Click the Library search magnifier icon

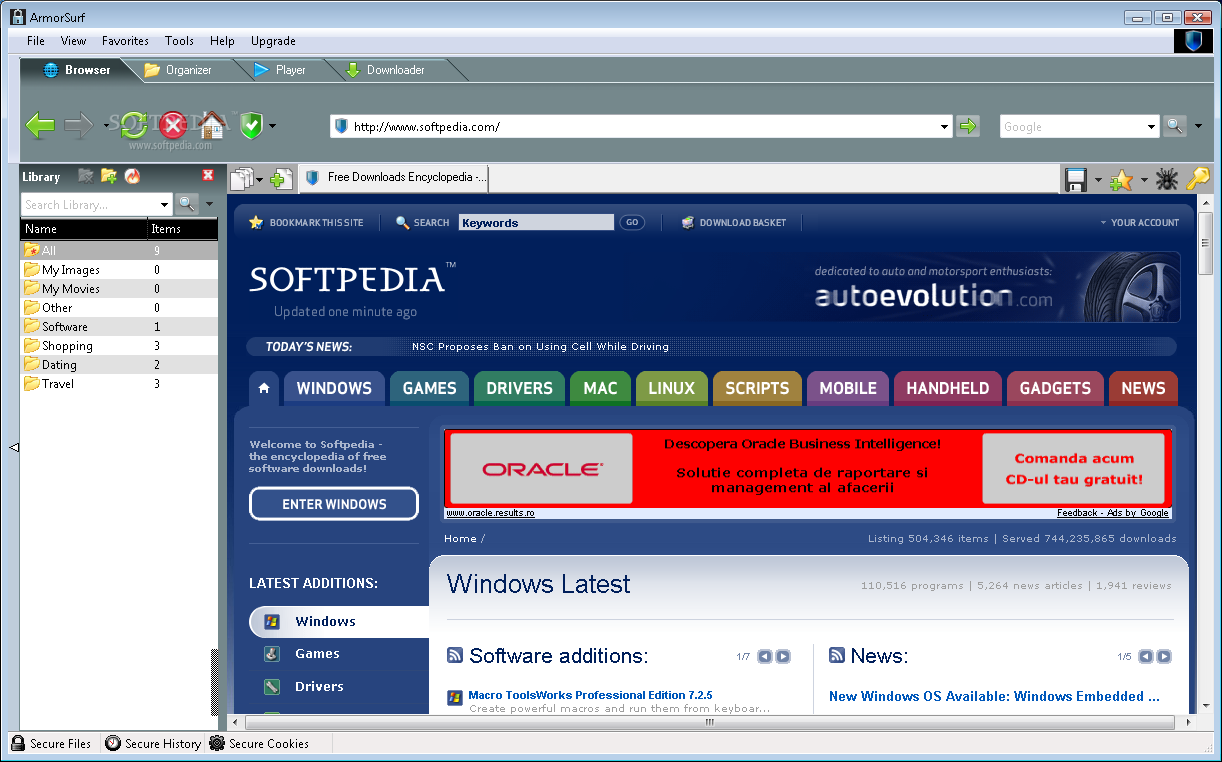point(186,204)
